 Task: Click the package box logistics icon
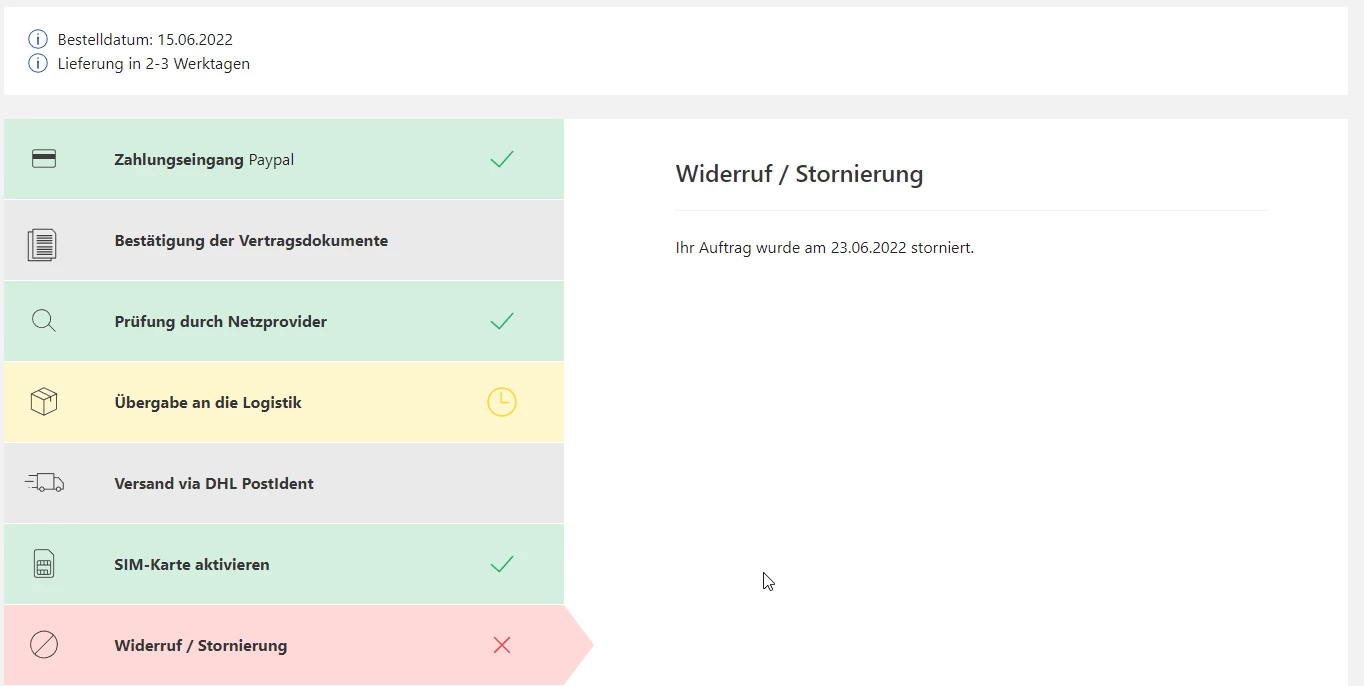[x=44, y=402]
